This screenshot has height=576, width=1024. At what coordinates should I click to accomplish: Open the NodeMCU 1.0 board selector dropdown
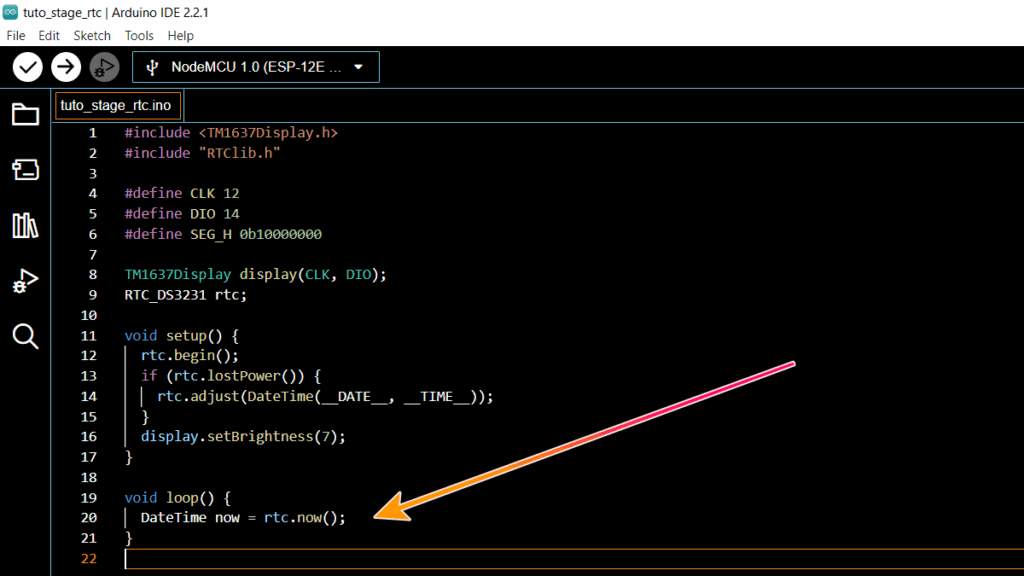tap(255, 67)
